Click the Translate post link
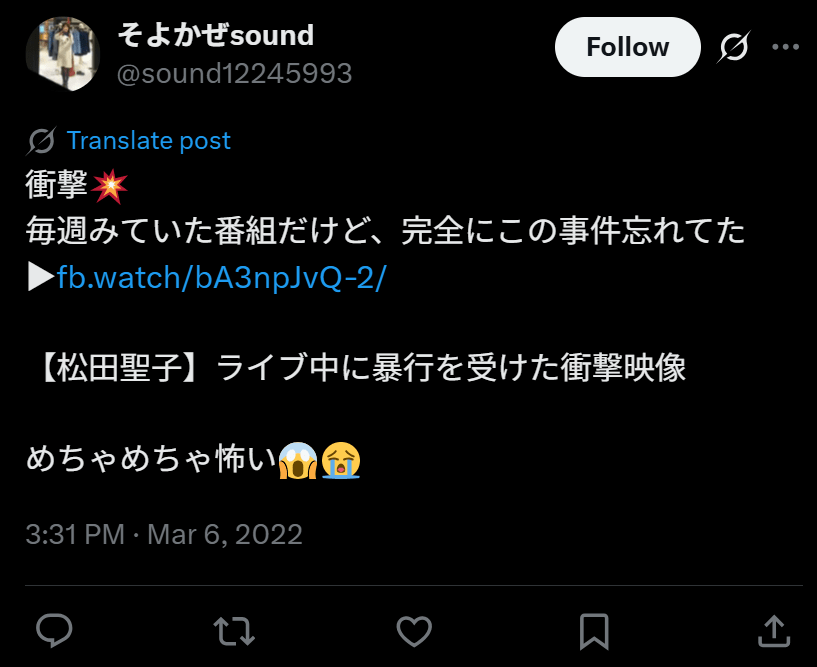Viewport: 817px width, 667px height. tap(148, 141)
